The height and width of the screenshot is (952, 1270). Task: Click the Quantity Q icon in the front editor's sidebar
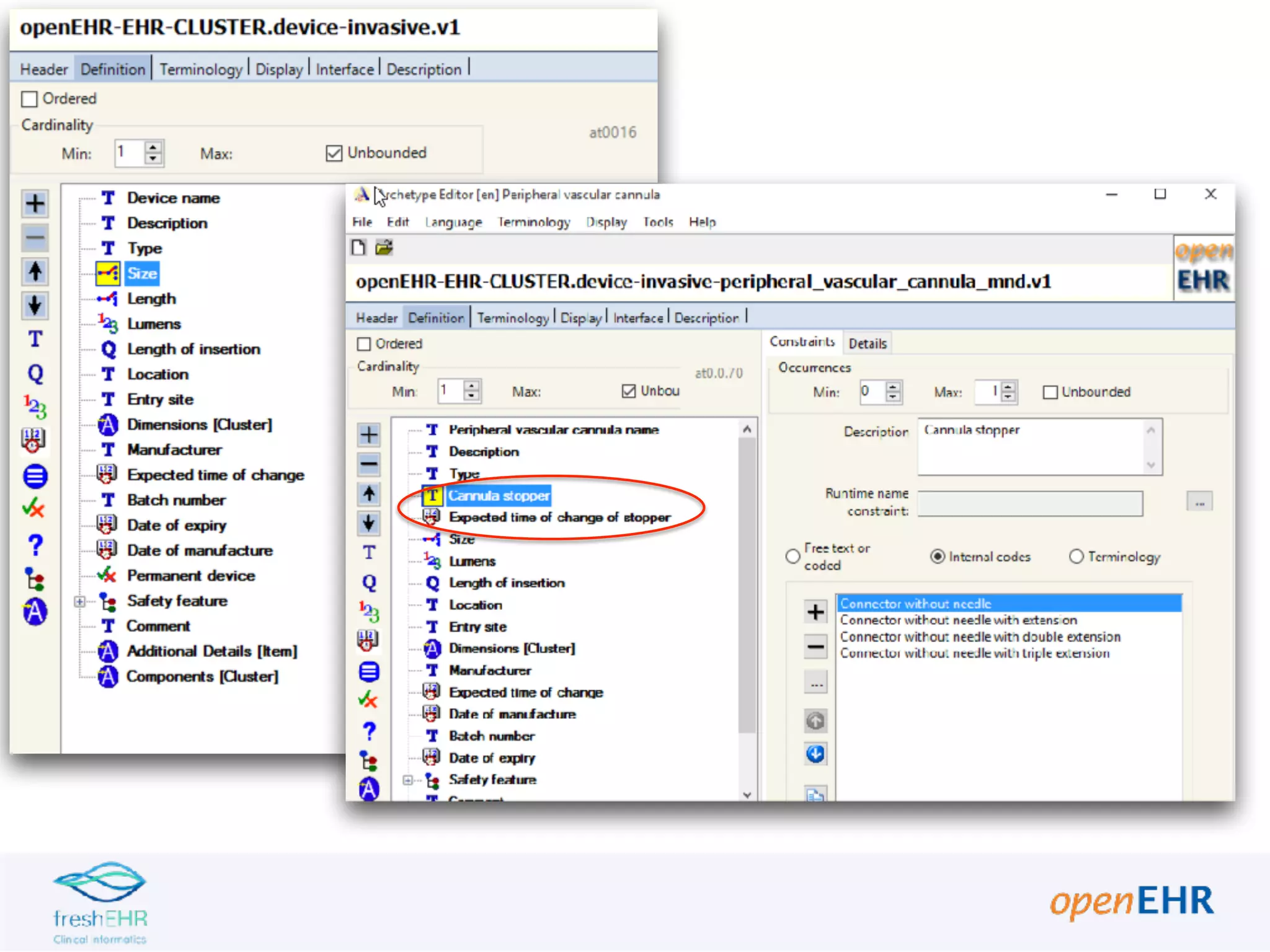[x=369, y=582]
